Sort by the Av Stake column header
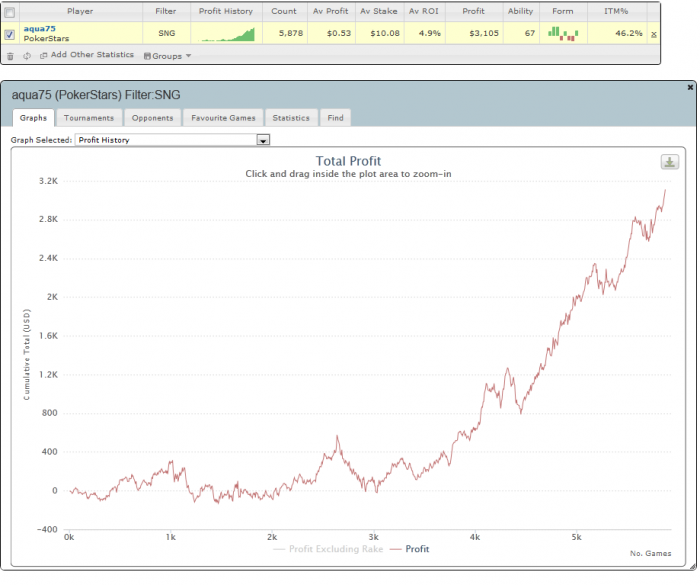 point(379,11)
